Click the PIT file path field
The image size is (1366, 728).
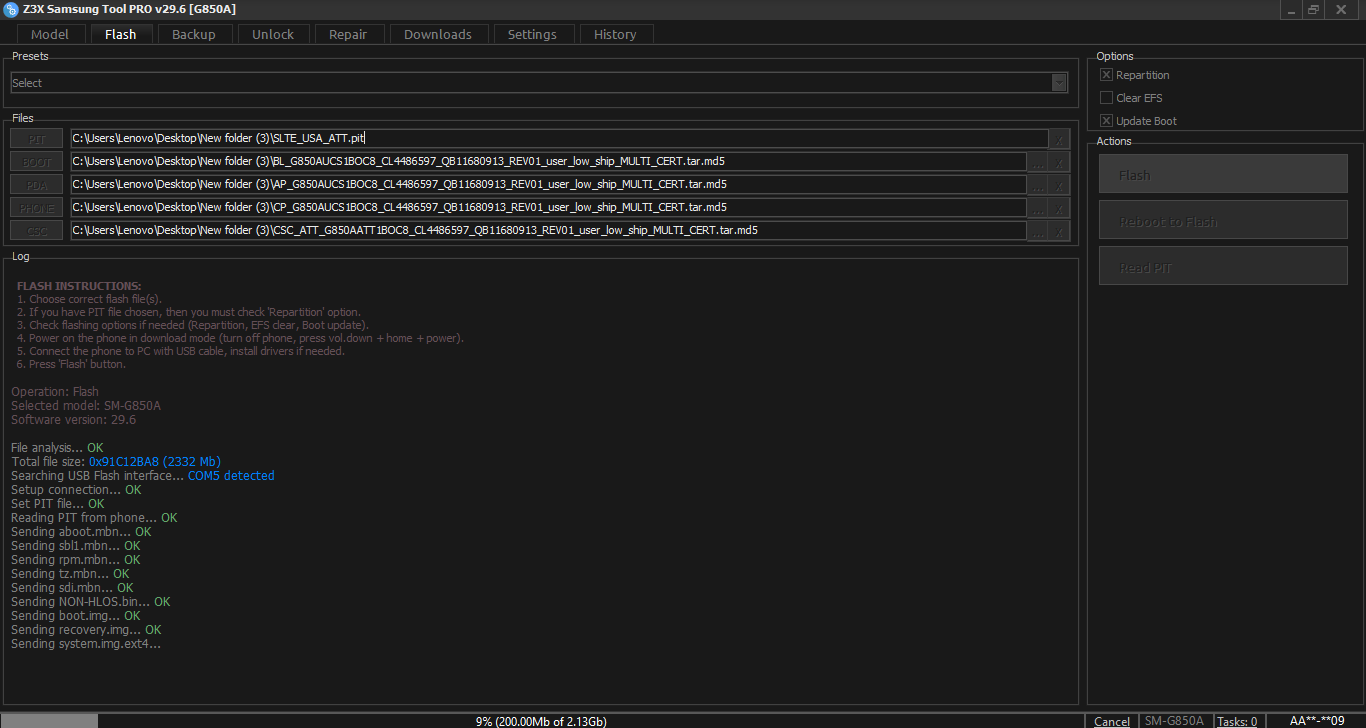(x=558, y=139)
